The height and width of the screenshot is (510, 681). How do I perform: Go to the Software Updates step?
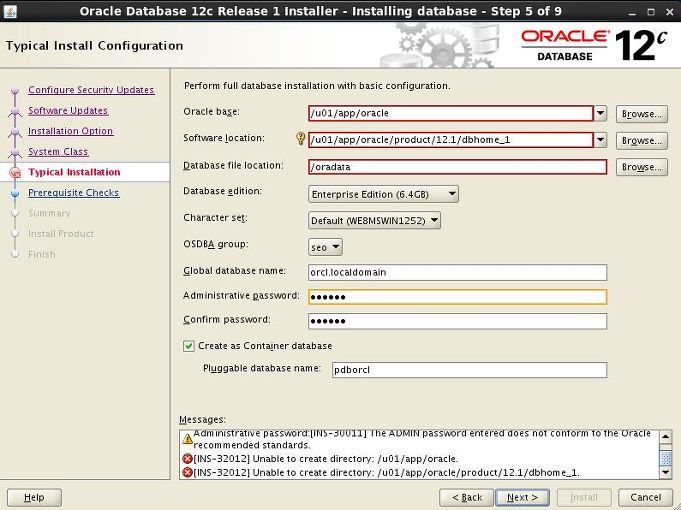(68, 111)
